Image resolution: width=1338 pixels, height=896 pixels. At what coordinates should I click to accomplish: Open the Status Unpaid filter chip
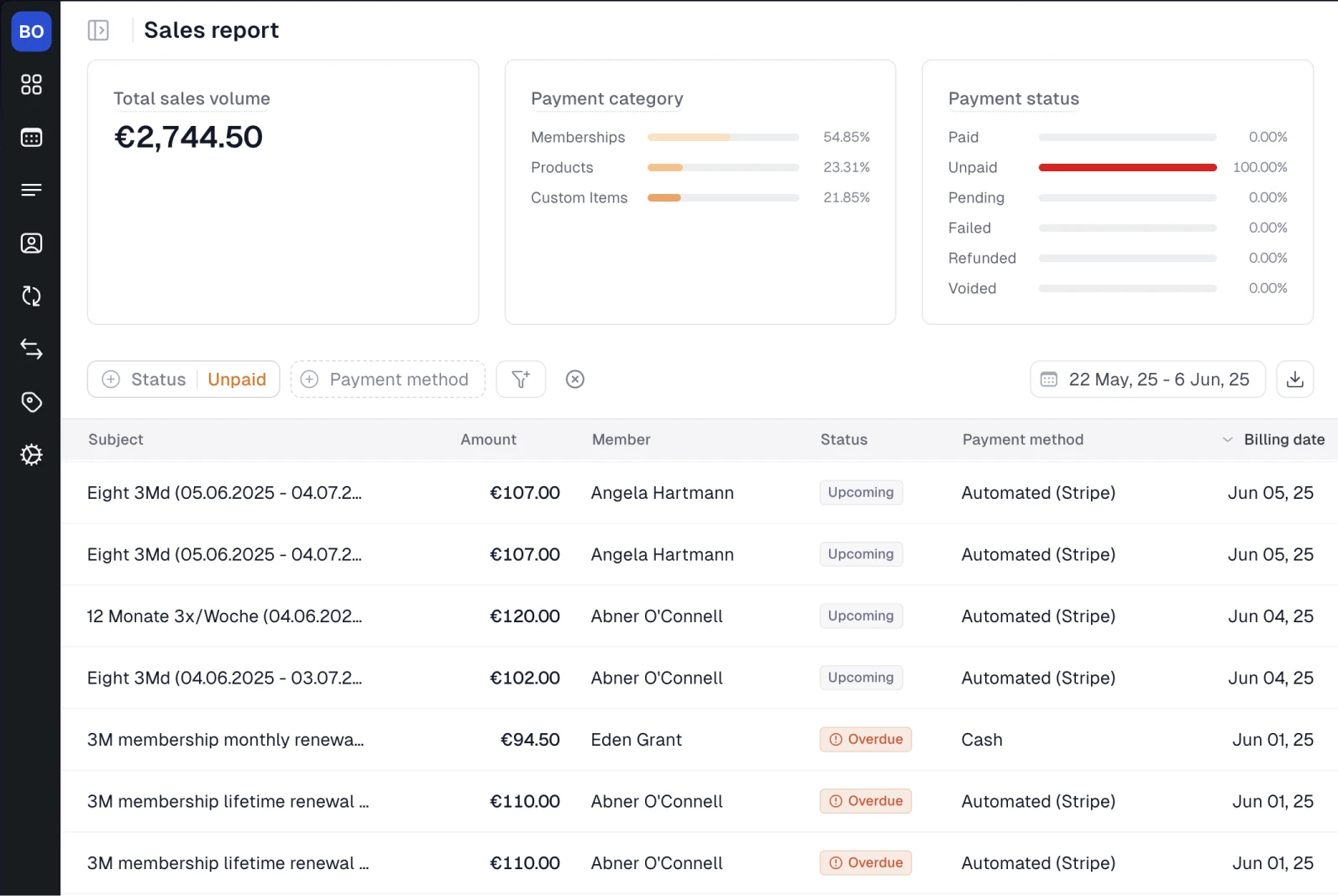coord(183,380)
